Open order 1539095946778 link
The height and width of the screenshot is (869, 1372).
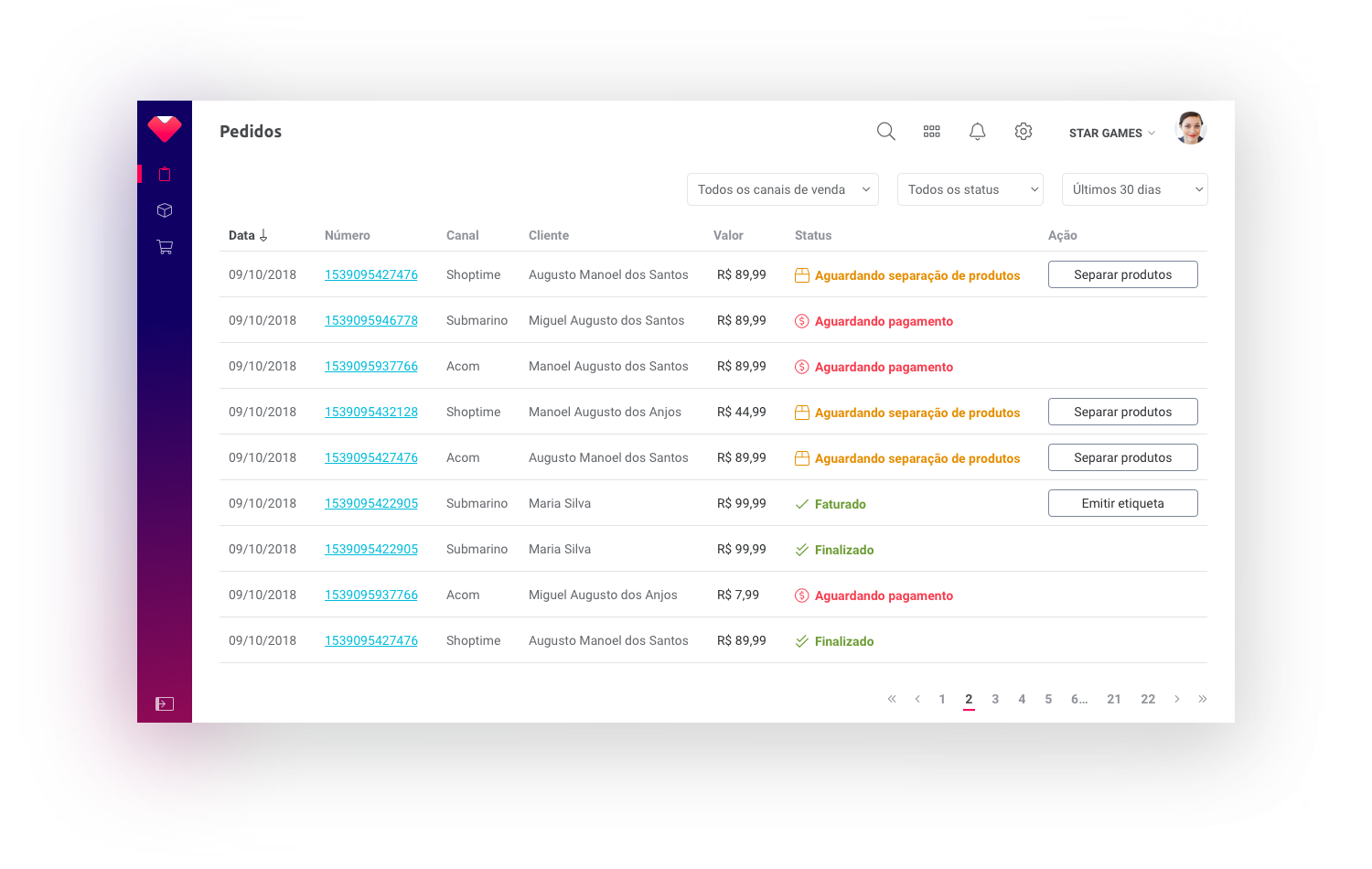[371, 320]
